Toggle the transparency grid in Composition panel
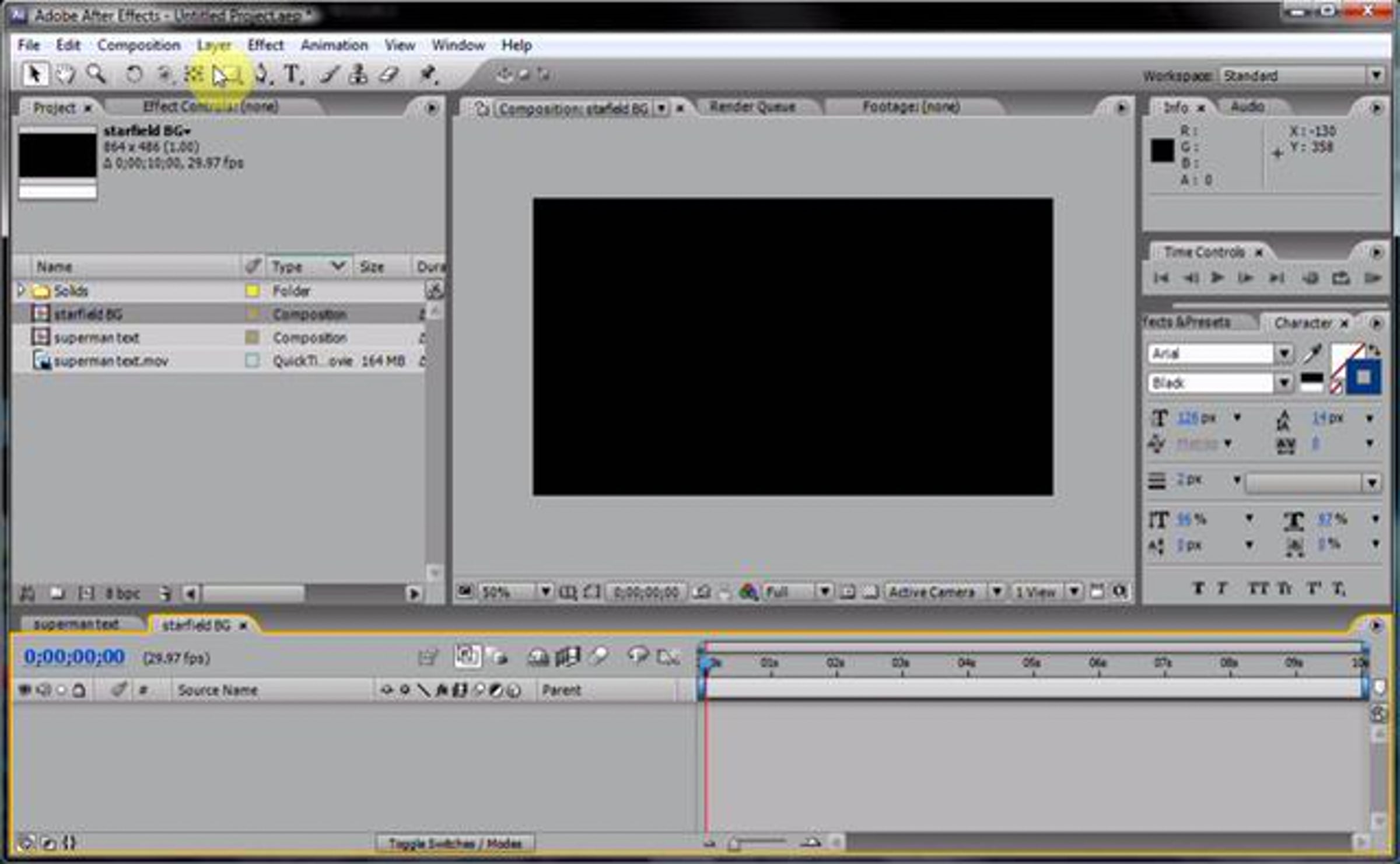Viewport: 1400px width, 864px height. pyautogui.click(x=870, y=592)
